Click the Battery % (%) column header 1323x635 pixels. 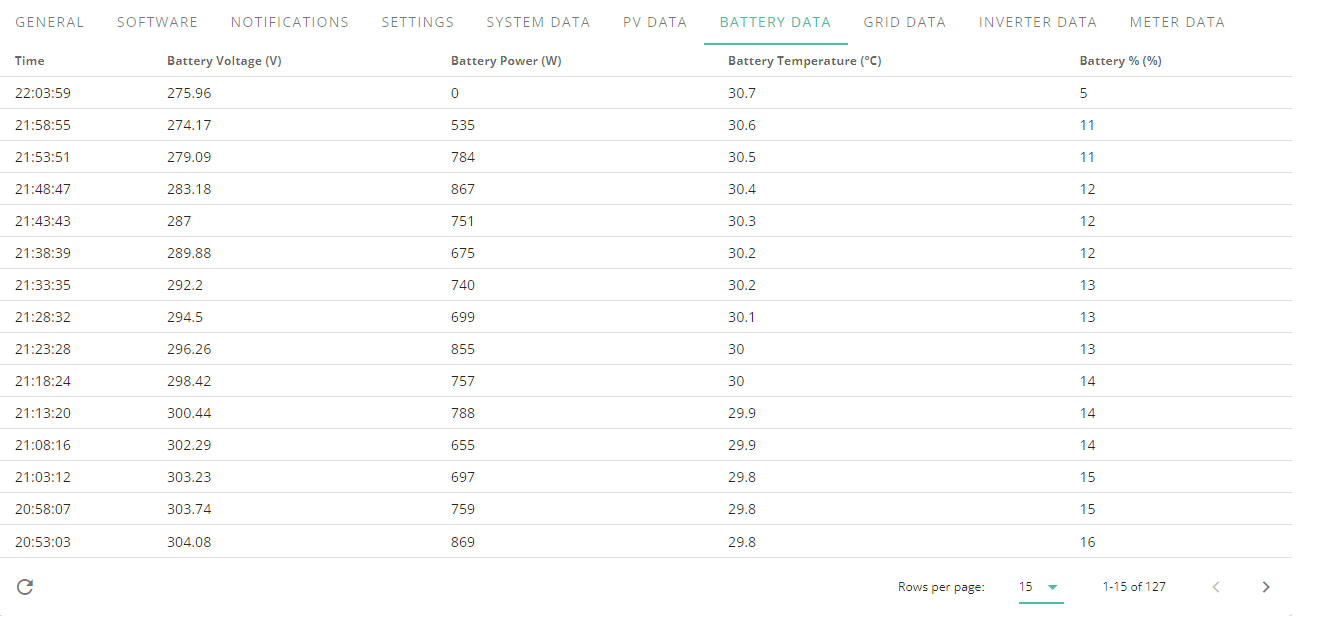coord(1120,61)
